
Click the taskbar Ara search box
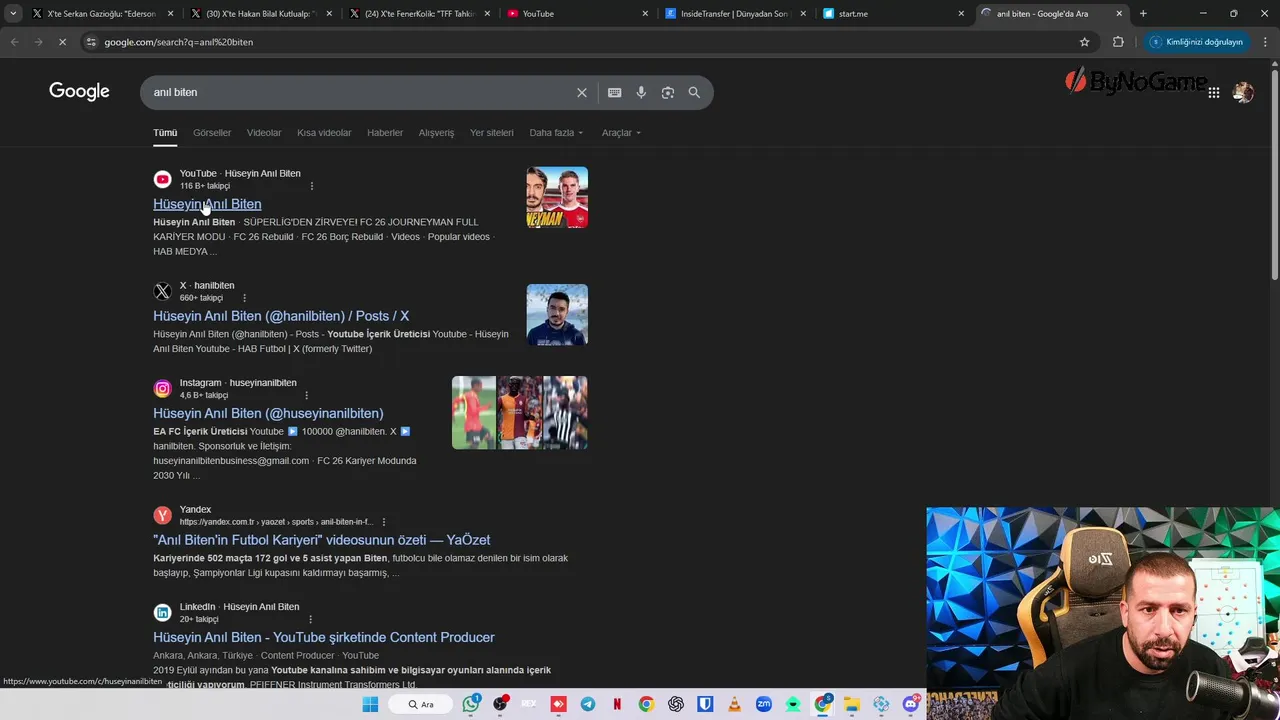420,704
